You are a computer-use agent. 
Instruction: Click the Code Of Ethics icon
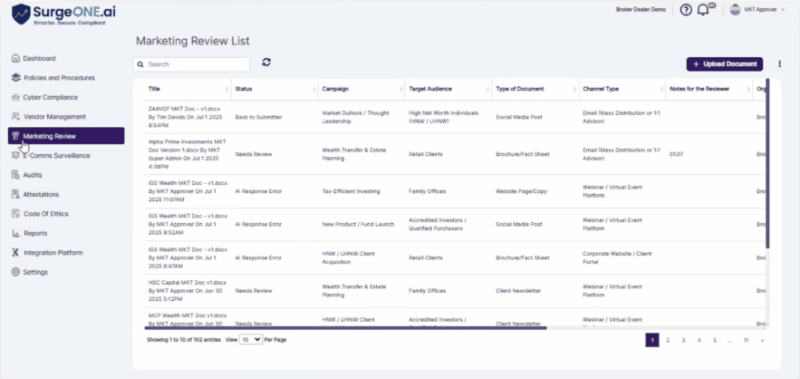tap(16, 214)
